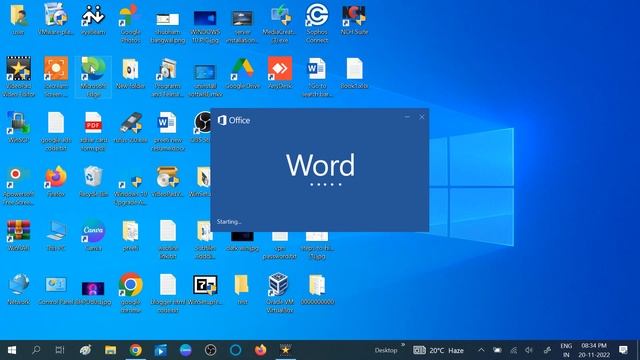Expand the Desktop toolbar chevron
The image size is (640, 360).
pyautogui.click(x=403, y=345)
